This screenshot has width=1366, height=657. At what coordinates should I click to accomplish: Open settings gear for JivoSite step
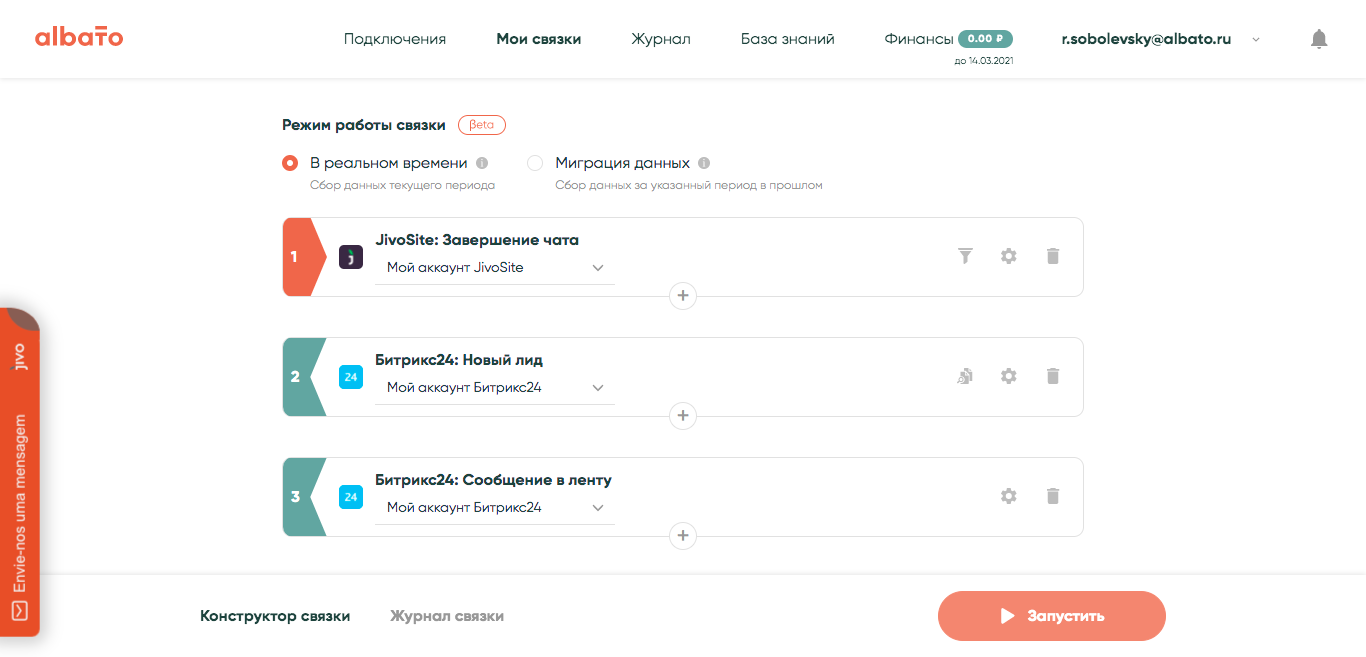[x=1009, y=256]
